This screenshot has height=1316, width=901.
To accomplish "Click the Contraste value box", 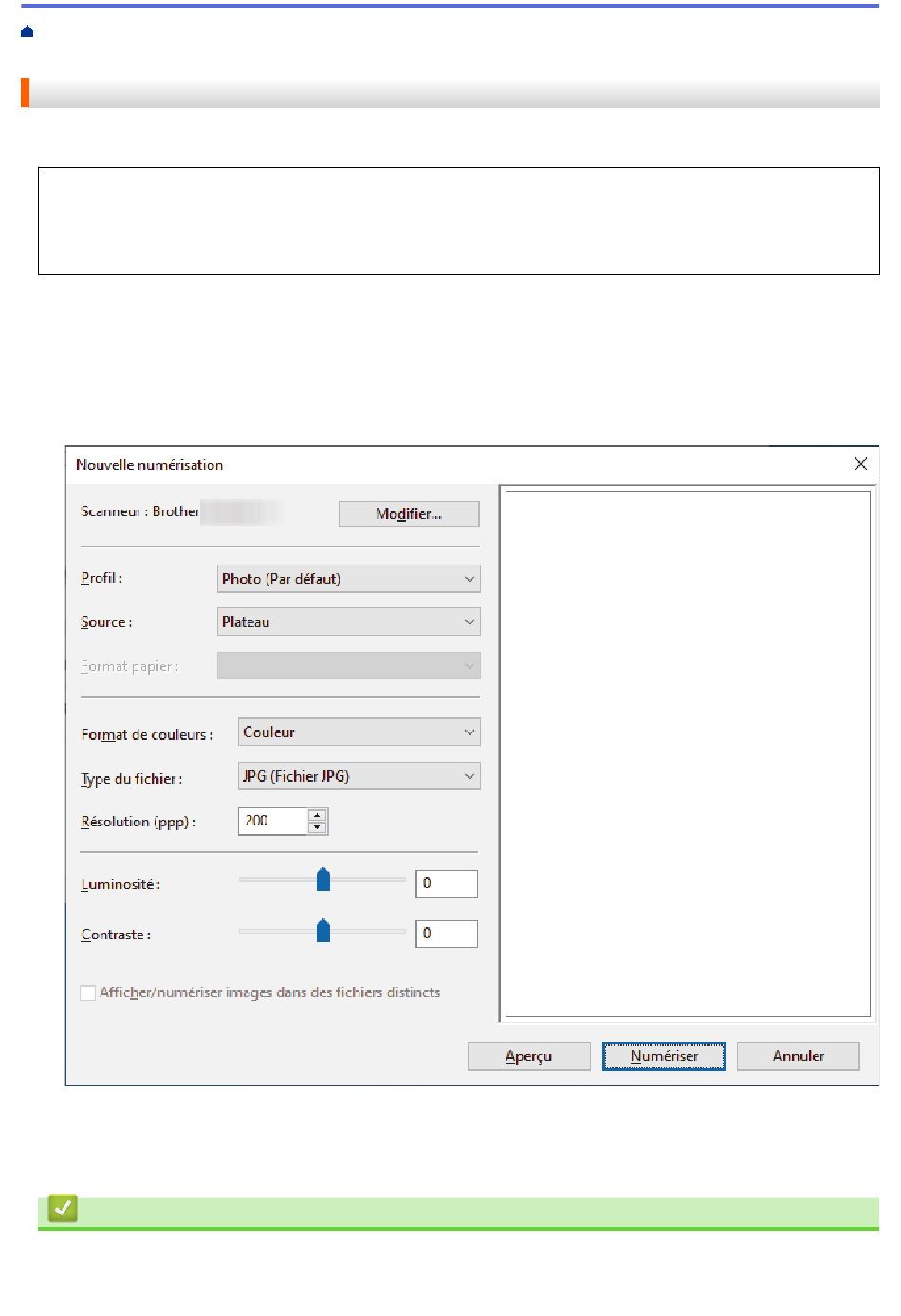I will point(447,934).
